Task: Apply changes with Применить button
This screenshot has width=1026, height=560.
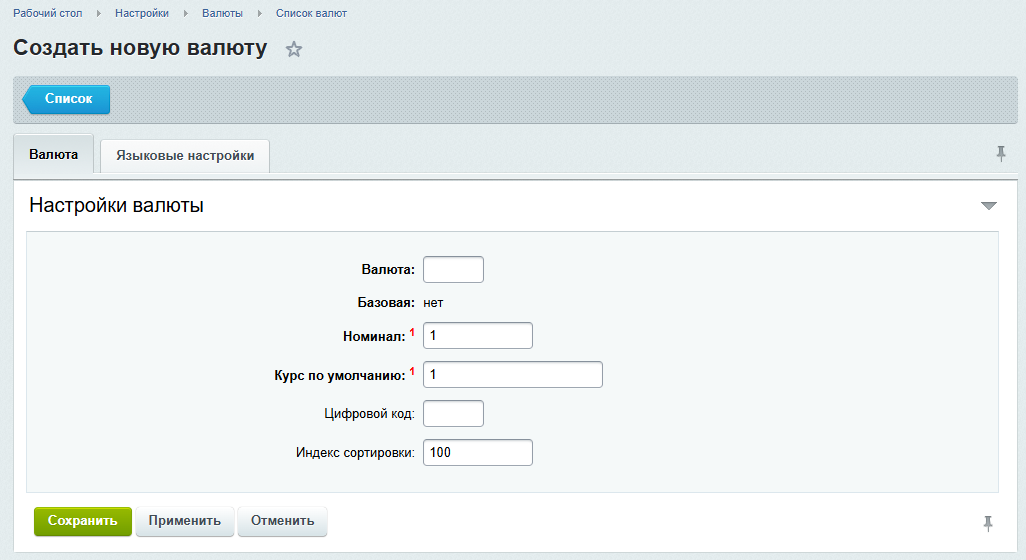Action: [185, 521]
